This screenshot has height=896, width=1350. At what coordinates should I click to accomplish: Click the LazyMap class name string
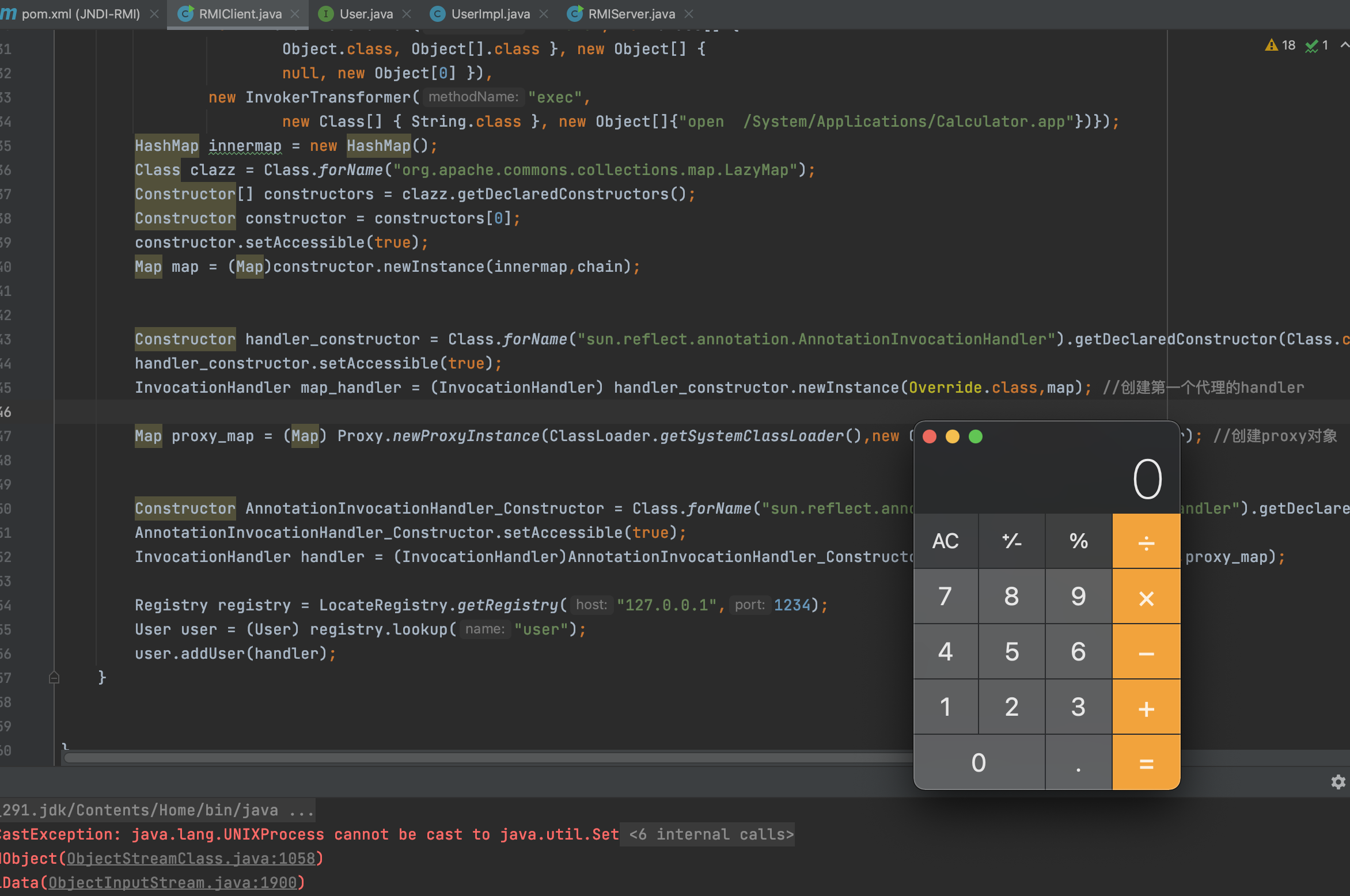point(599,170)
